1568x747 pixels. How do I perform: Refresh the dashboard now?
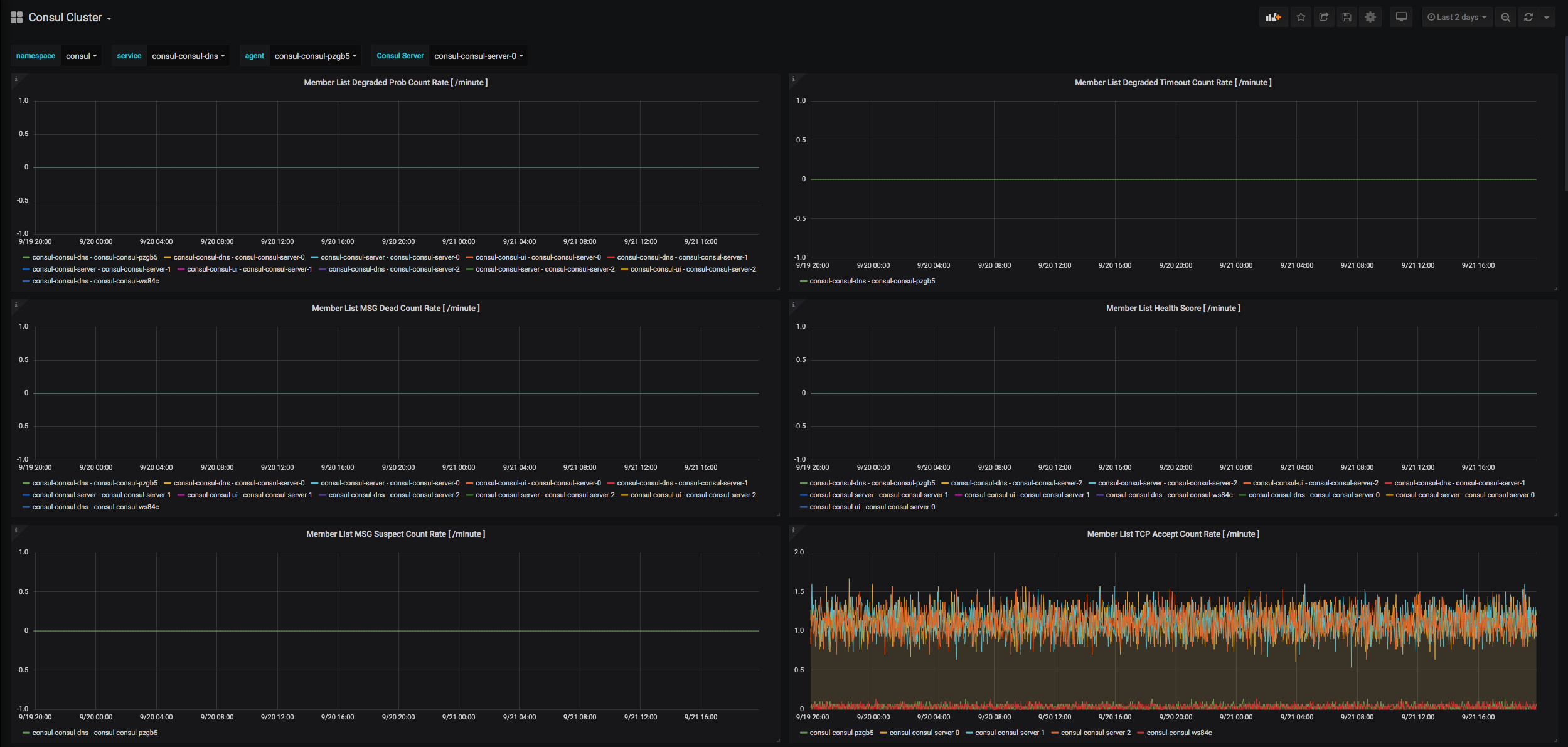[x=1528, y=18]
